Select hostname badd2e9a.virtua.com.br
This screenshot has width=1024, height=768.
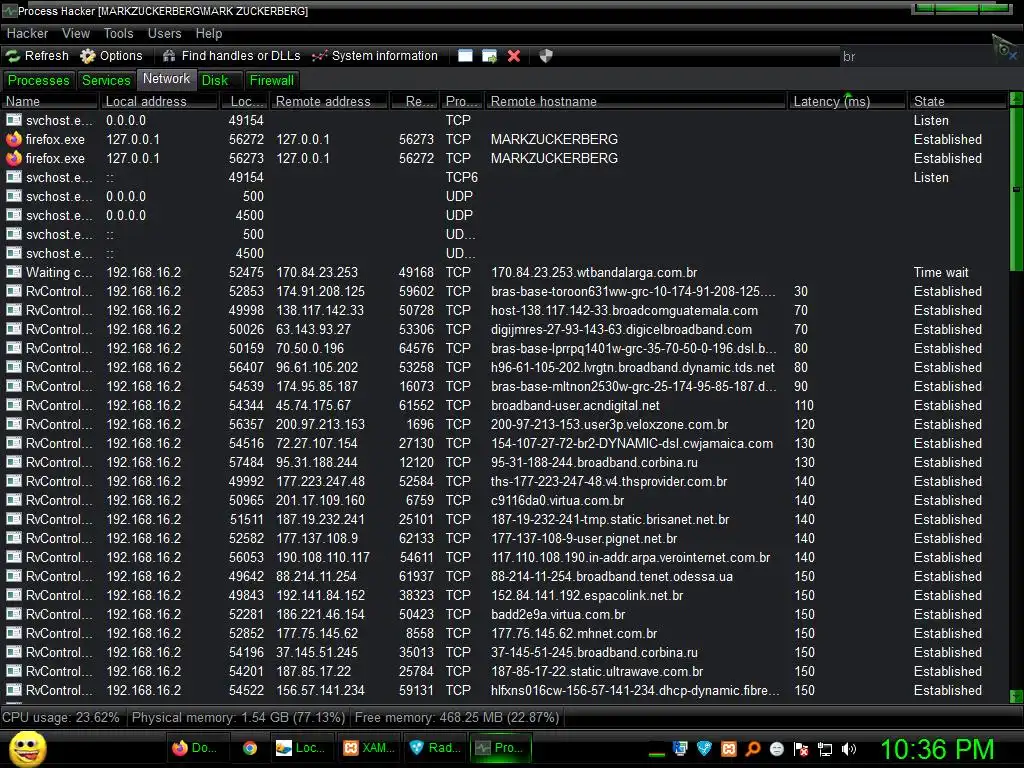[x=558, y=615]
